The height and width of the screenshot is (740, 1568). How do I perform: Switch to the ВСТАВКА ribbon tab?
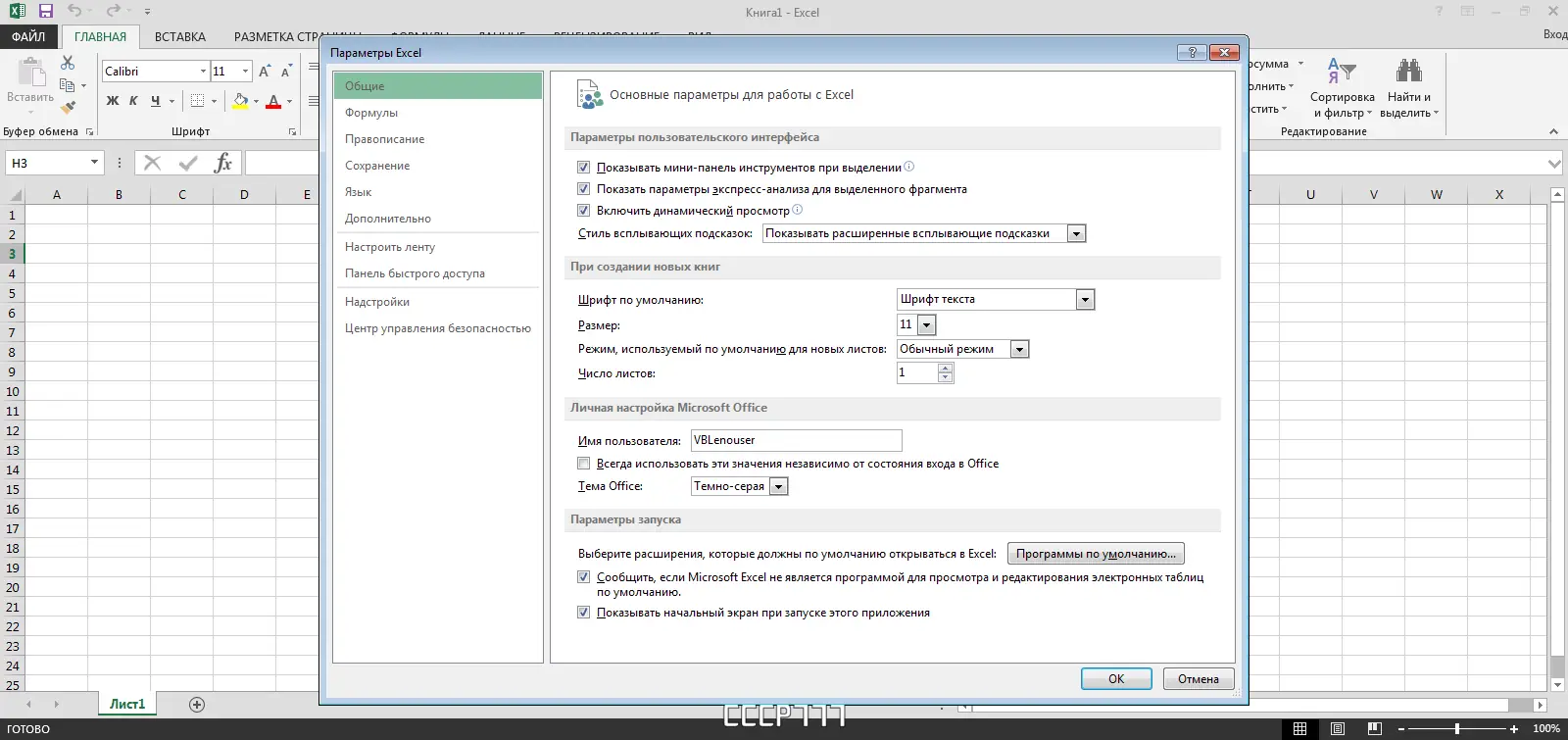(x=180, y=37)
